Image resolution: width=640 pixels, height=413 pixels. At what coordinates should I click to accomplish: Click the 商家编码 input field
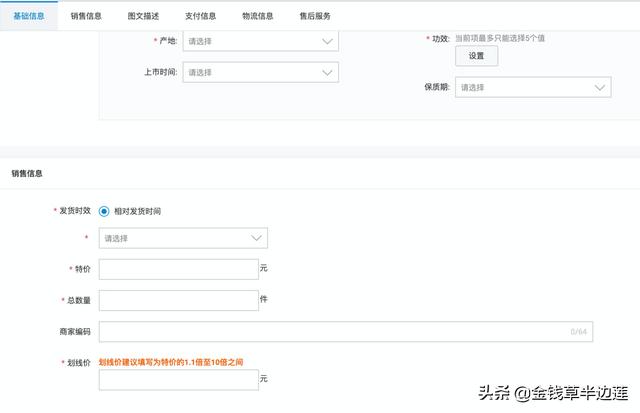(x=346, y=332)
